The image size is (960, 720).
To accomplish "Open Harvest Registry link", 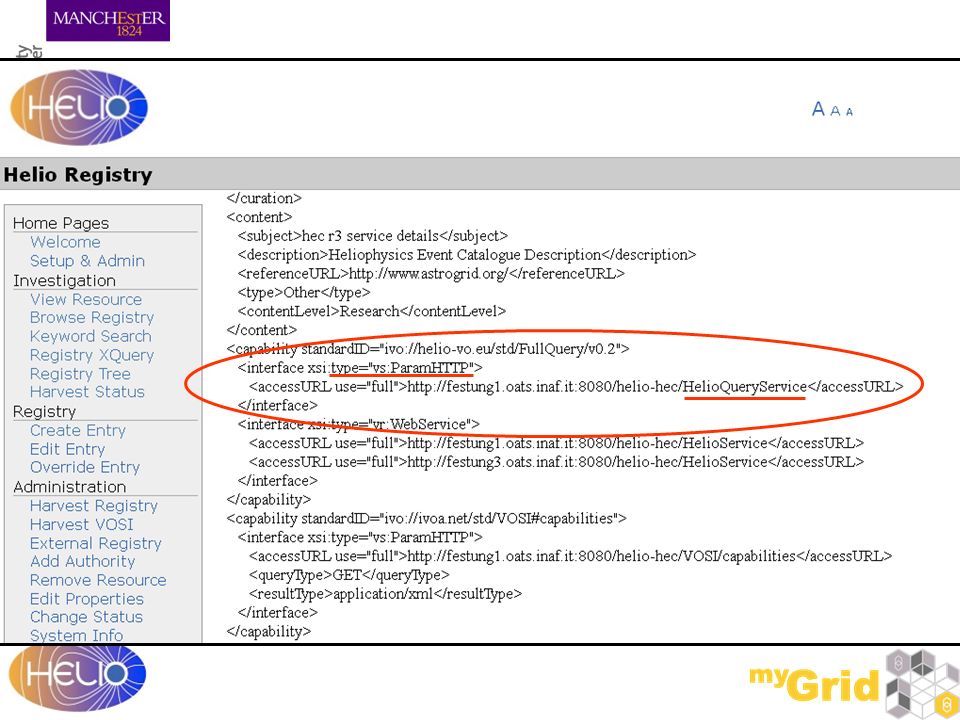I will pyautogui.click(x=94, y=506).
